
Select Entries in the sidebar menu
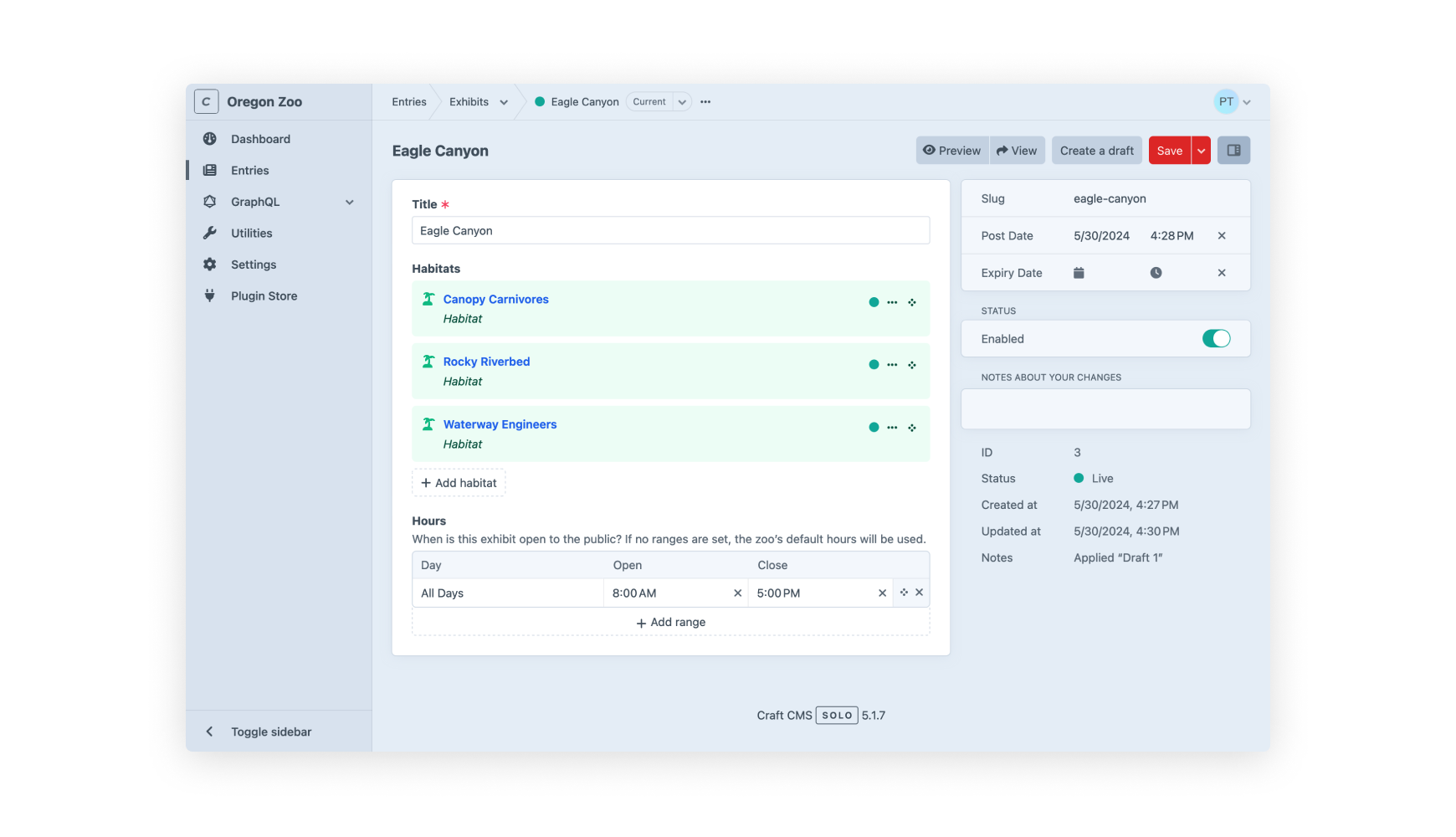[249, 170]
